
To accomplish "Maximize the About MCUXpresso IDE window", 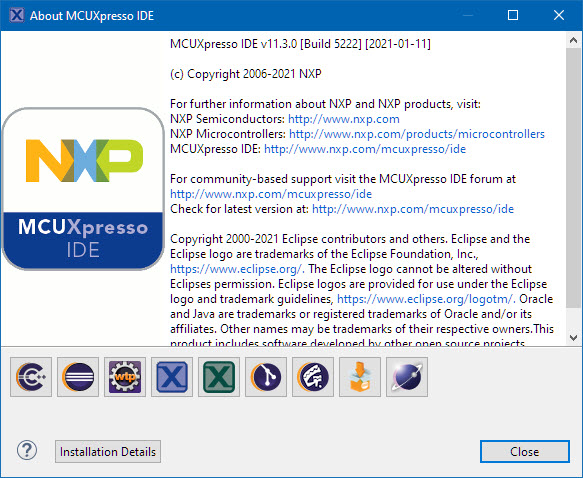I will point(513,15).
